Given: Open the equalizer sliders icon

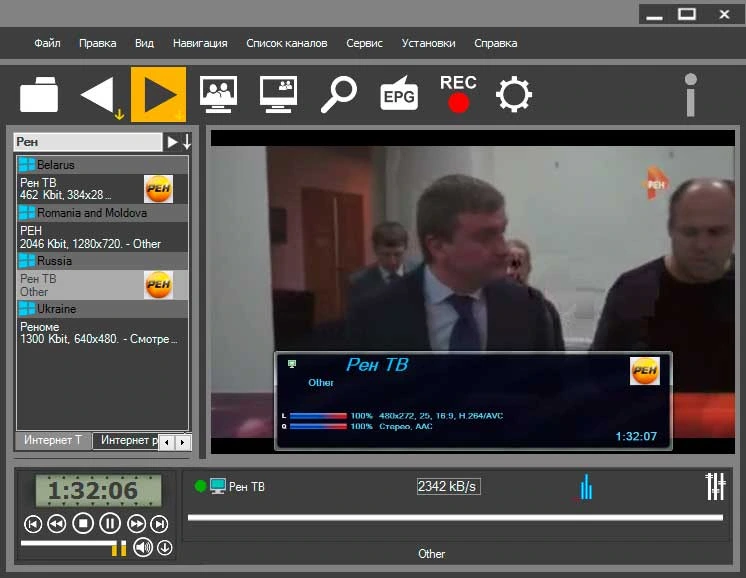Looking at the screenshot, I should point(715,486).
